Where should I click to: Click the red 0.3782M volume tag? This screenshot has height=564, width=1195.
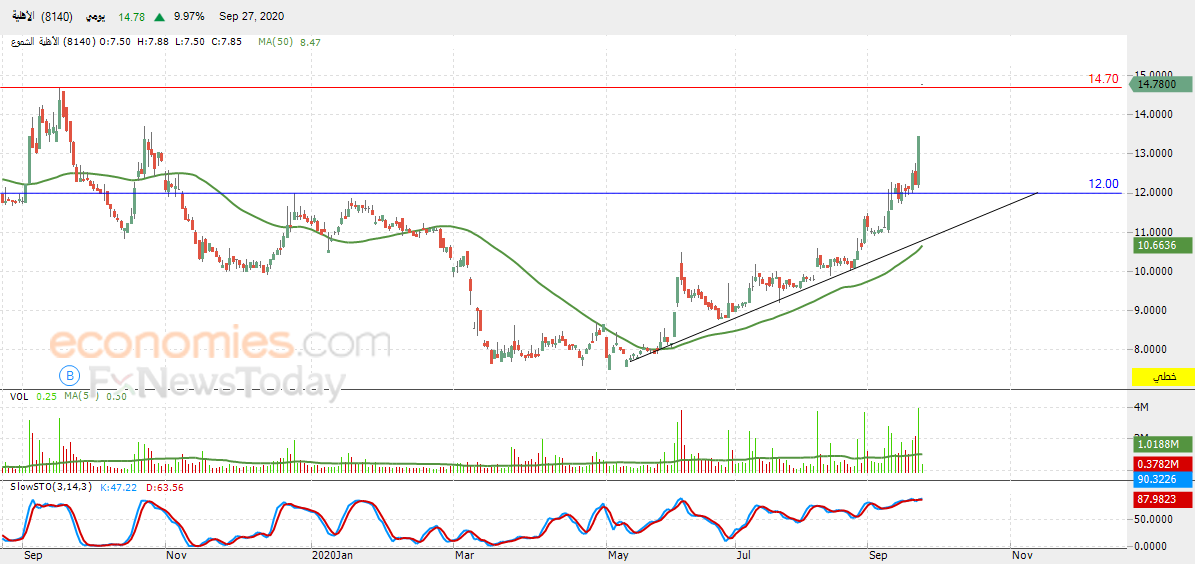click(x=1164, y=463)
